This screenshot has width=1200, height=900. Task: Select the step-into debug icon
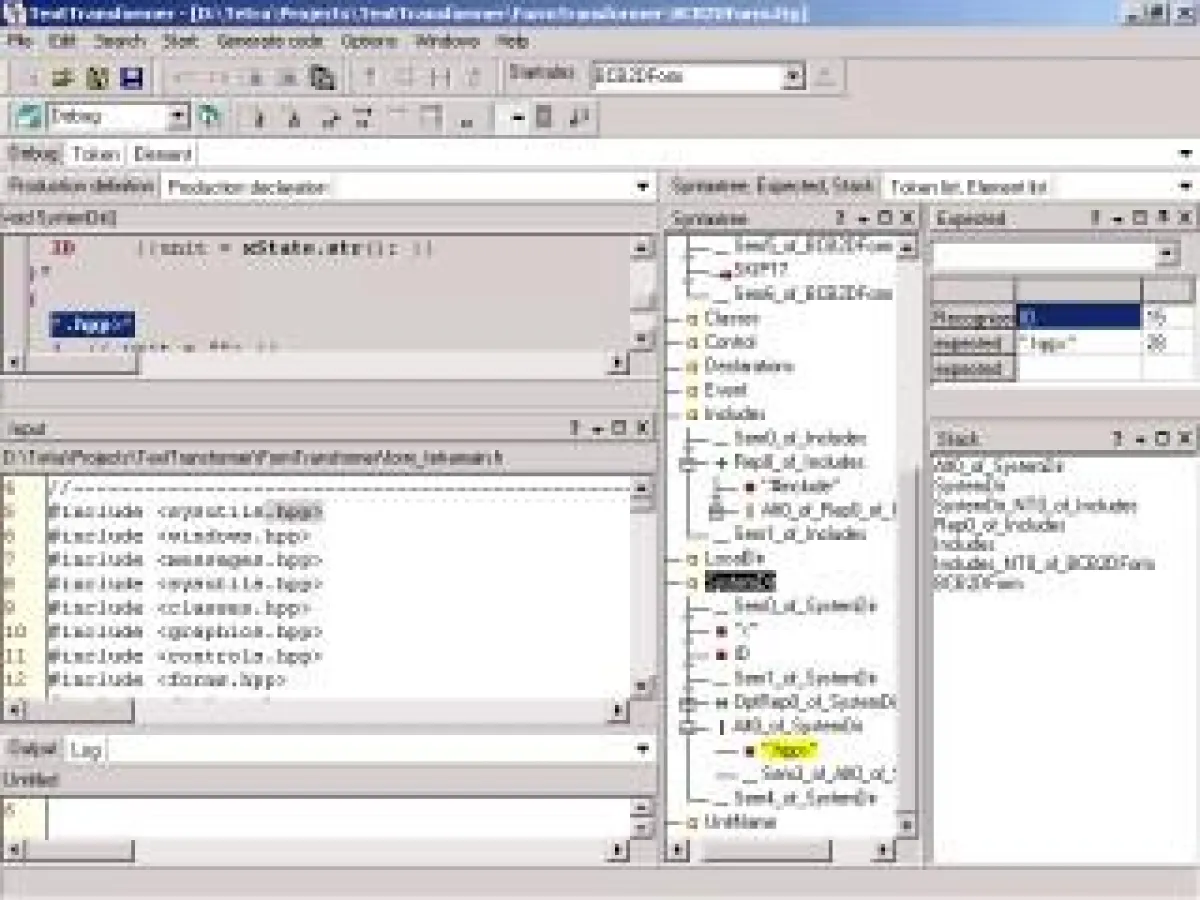[x=258, y=117]
